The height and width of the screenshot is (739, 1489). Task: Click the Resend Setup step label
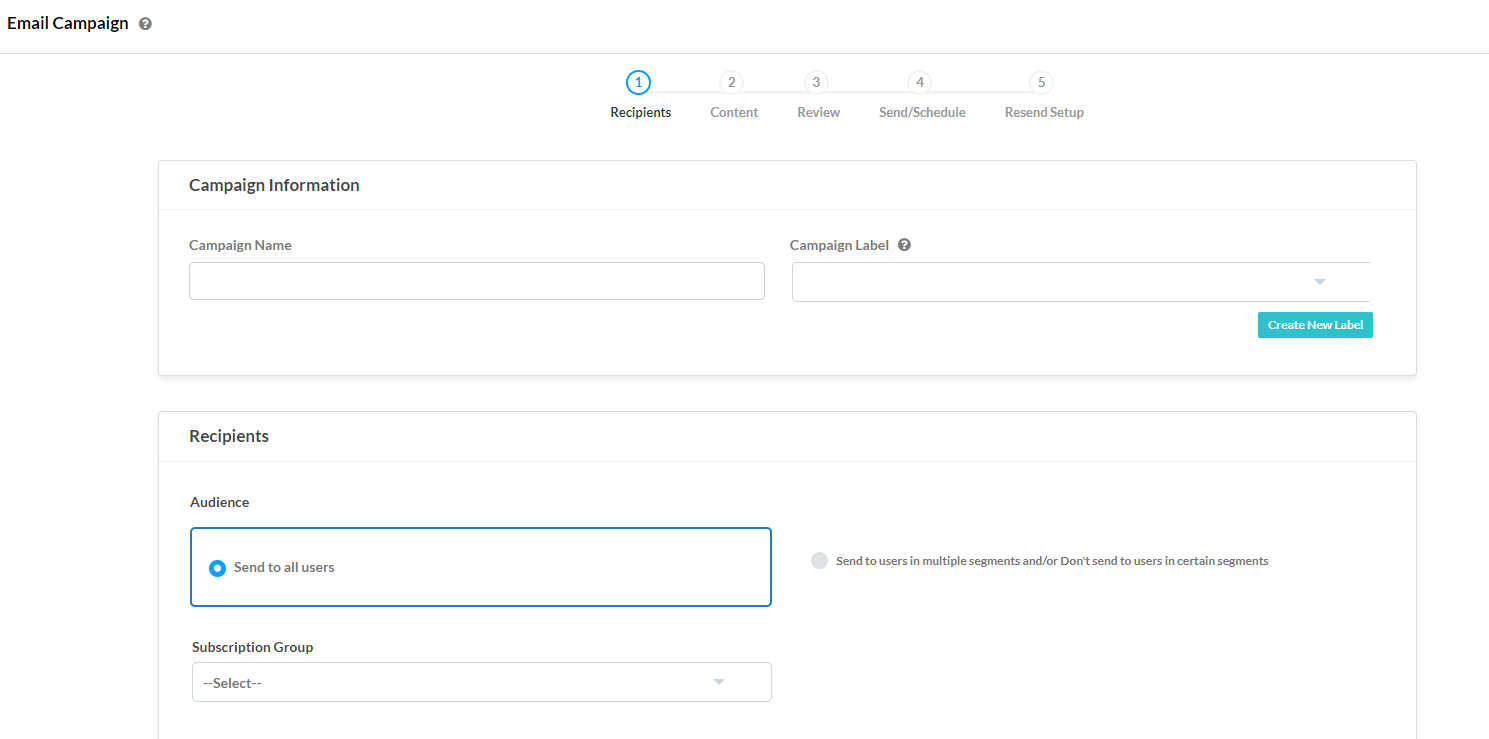click(x=1044, y=113)
